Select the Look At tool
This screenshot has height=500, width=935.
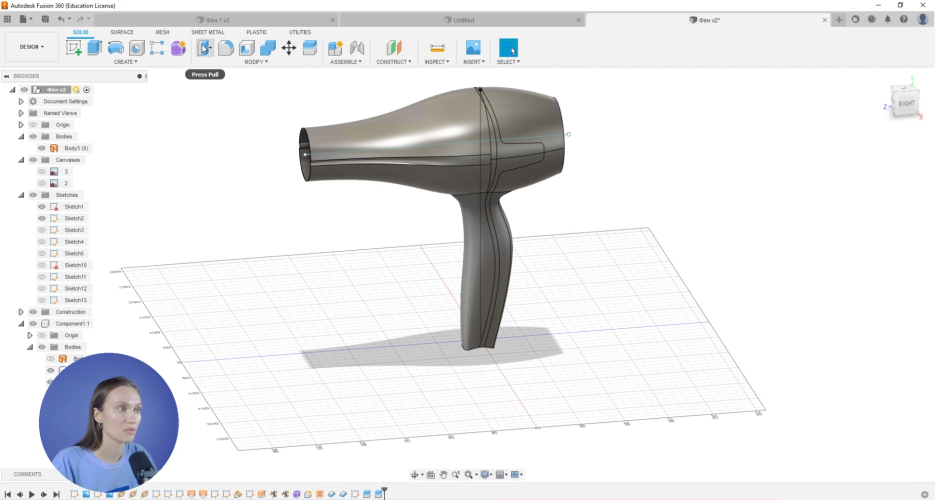tap(431, 474)
